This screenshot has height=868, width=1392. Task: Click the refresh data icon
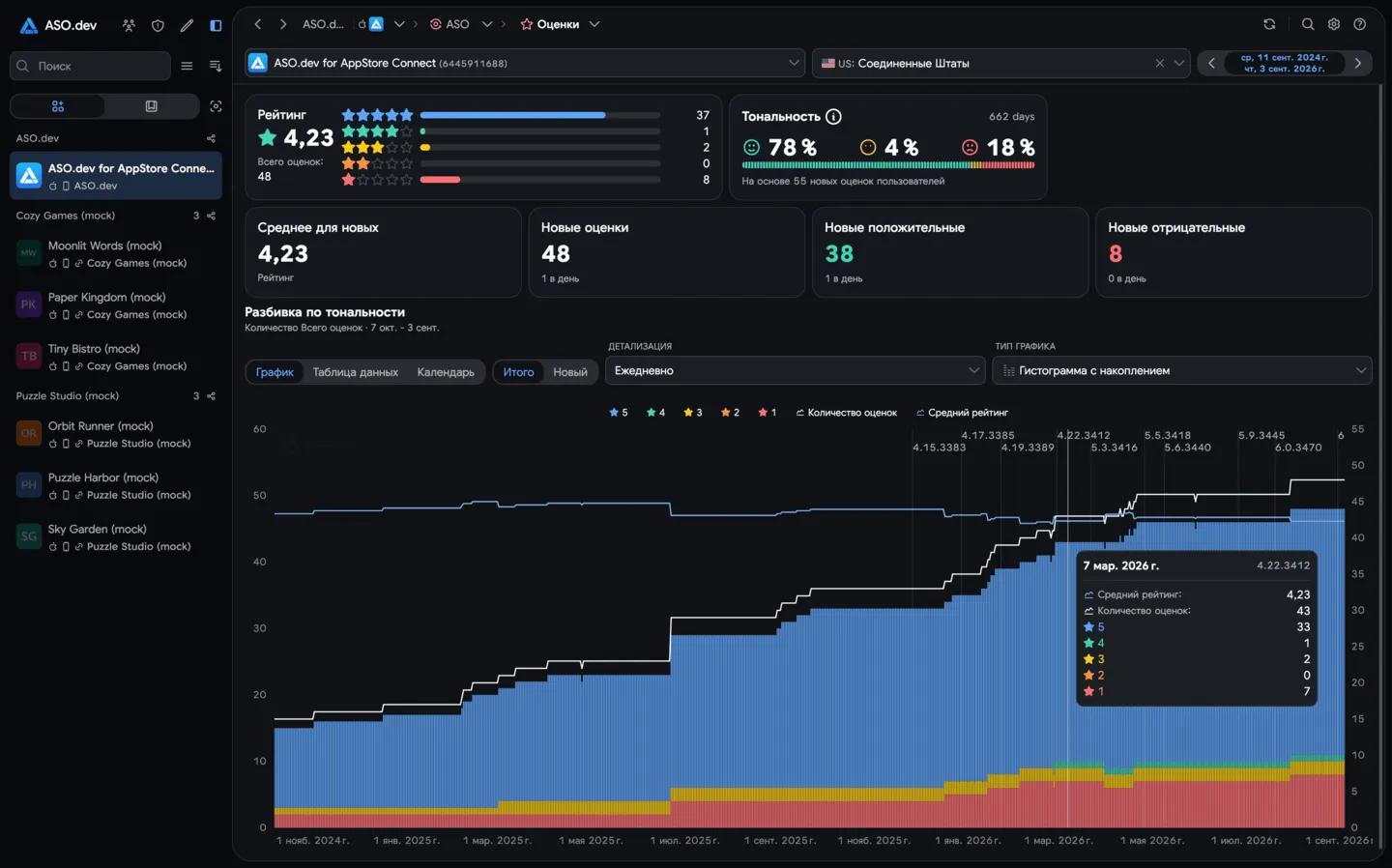click(1269, 24)
